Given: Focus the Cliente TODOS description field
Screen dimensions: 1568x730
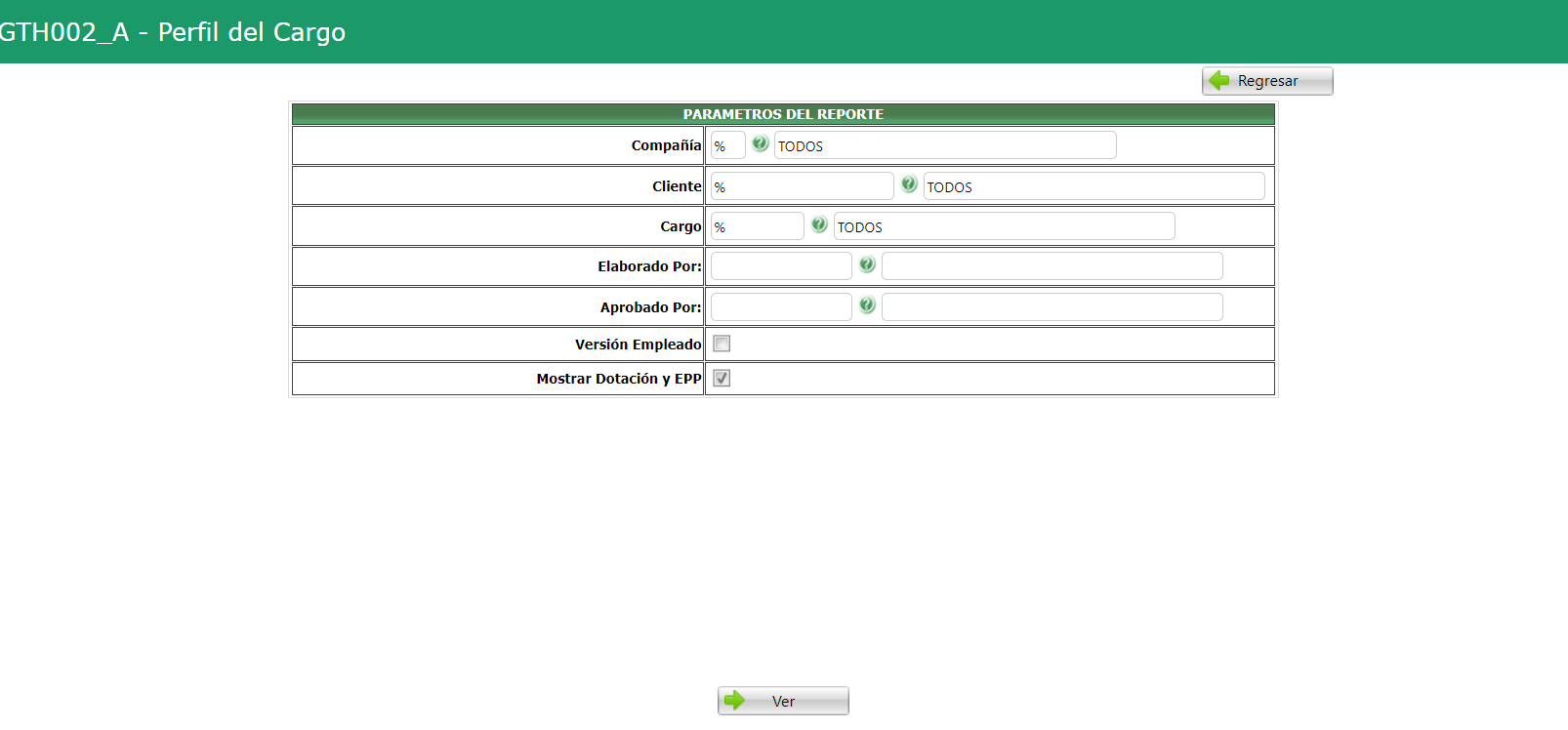Looking at the screenshot, I should [1093, 186].
